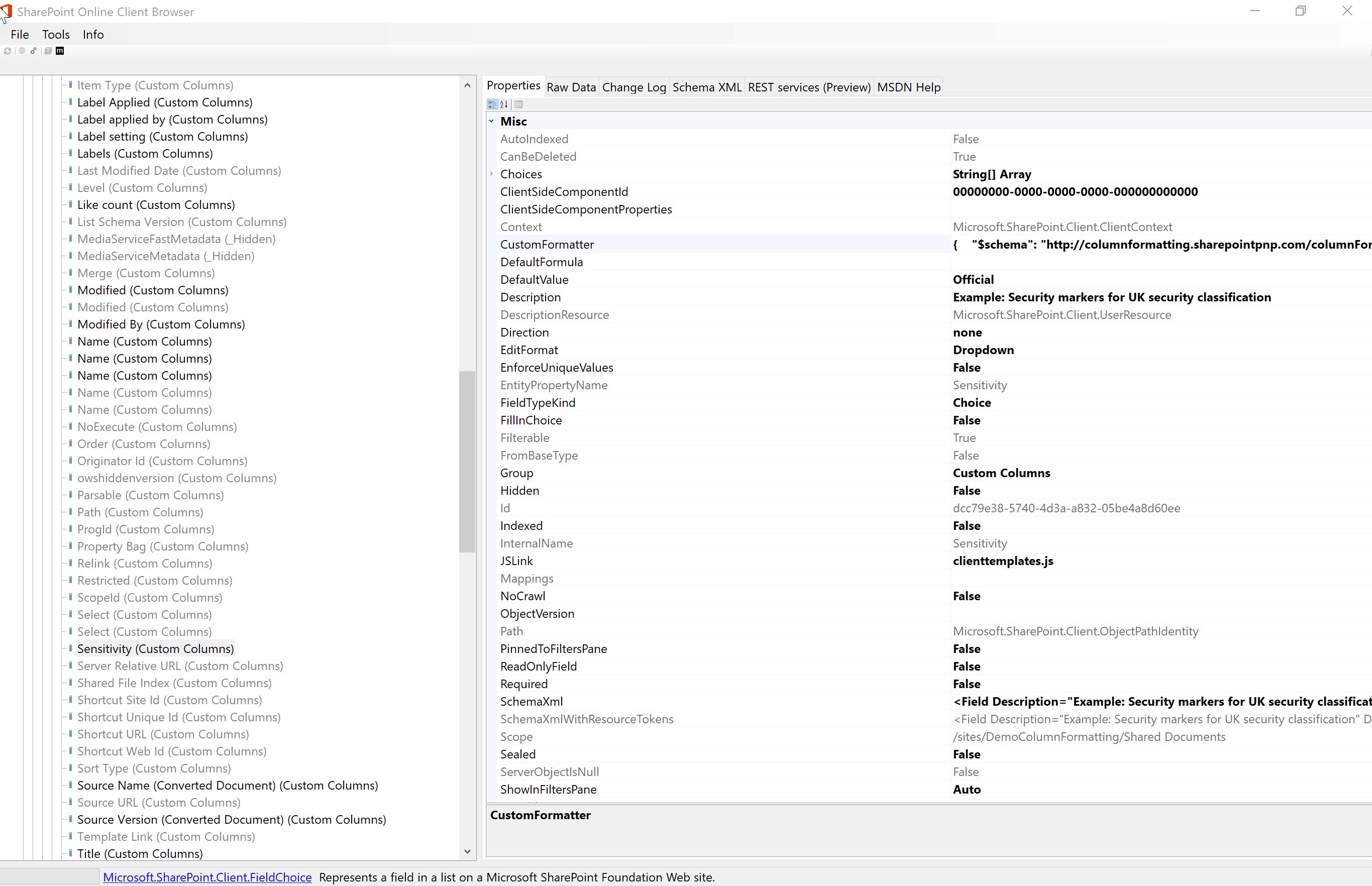The height and width of the screenshot is (886, 1372).
Task: Switch to the Schema XML tab
Action: [x=707, y=87]
